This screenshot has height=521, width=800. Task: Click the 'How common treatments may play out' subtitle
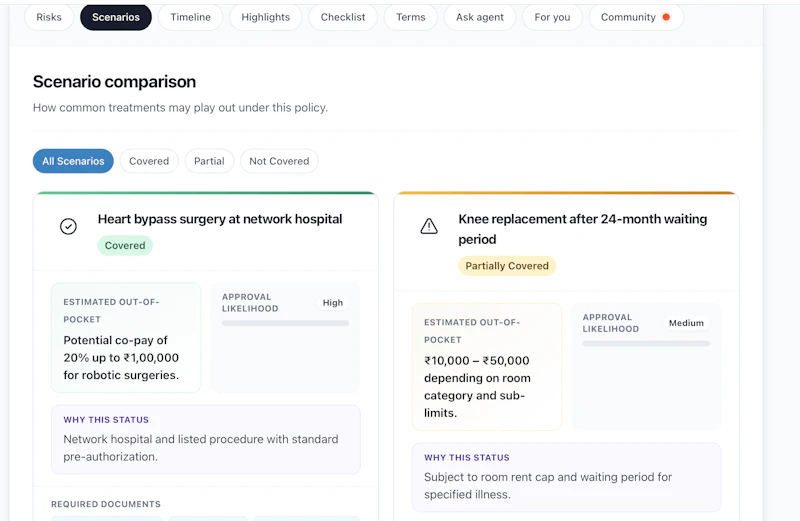coord(180,108)
